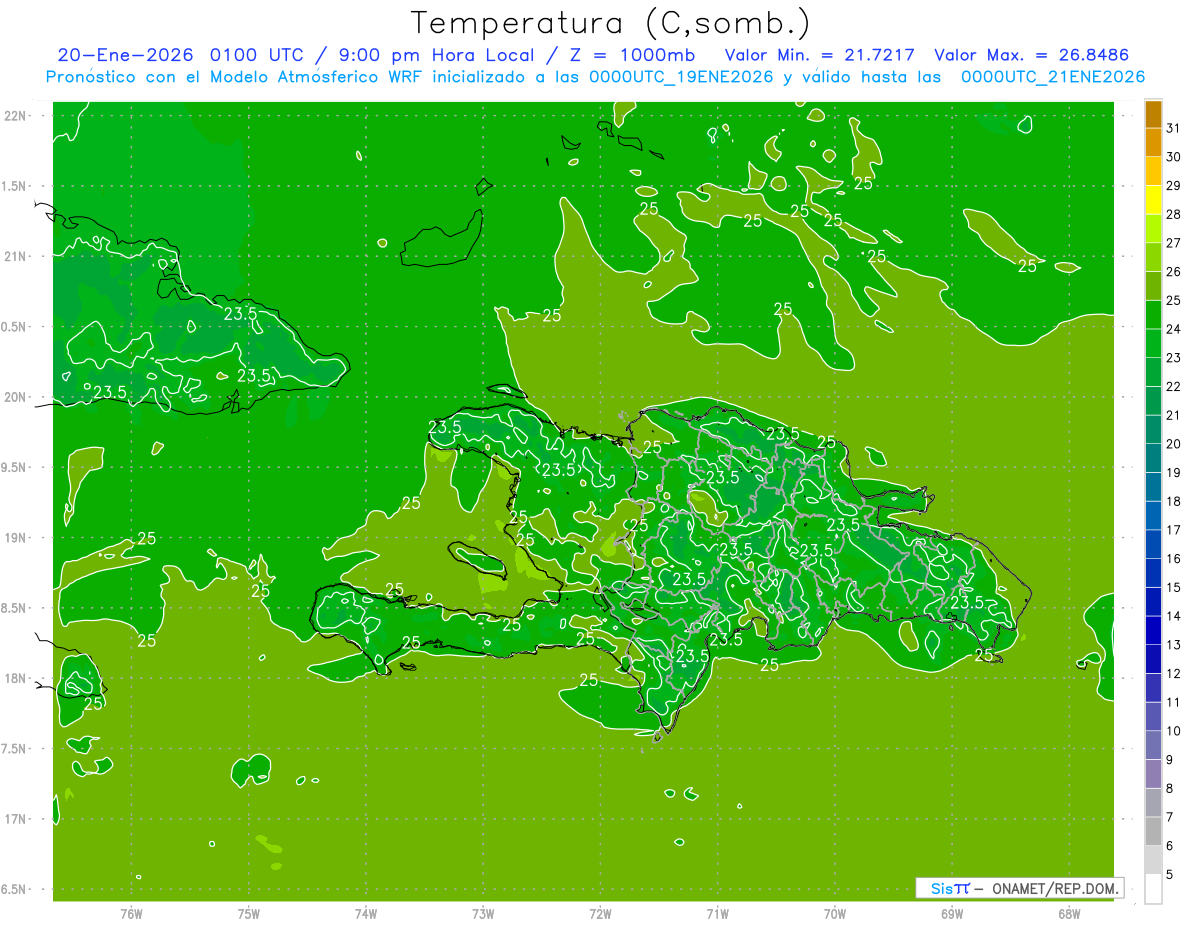Click the "Sisπ – ONAMET/REP.DOM." credit label
This screenshot has width=1200, height=927.
click(x=1020, y=888)
